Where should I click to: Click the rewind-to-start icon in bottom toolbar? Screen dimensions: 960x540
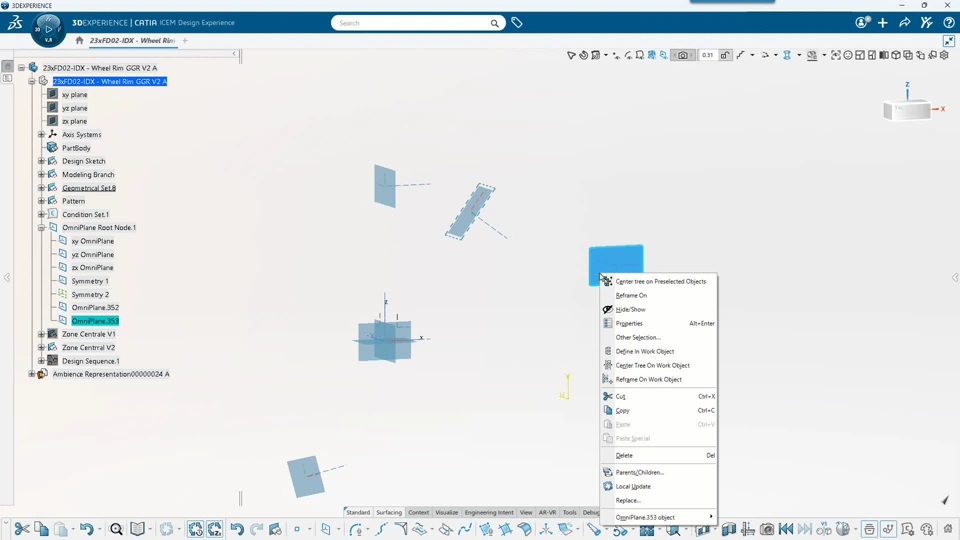[786, 529]
